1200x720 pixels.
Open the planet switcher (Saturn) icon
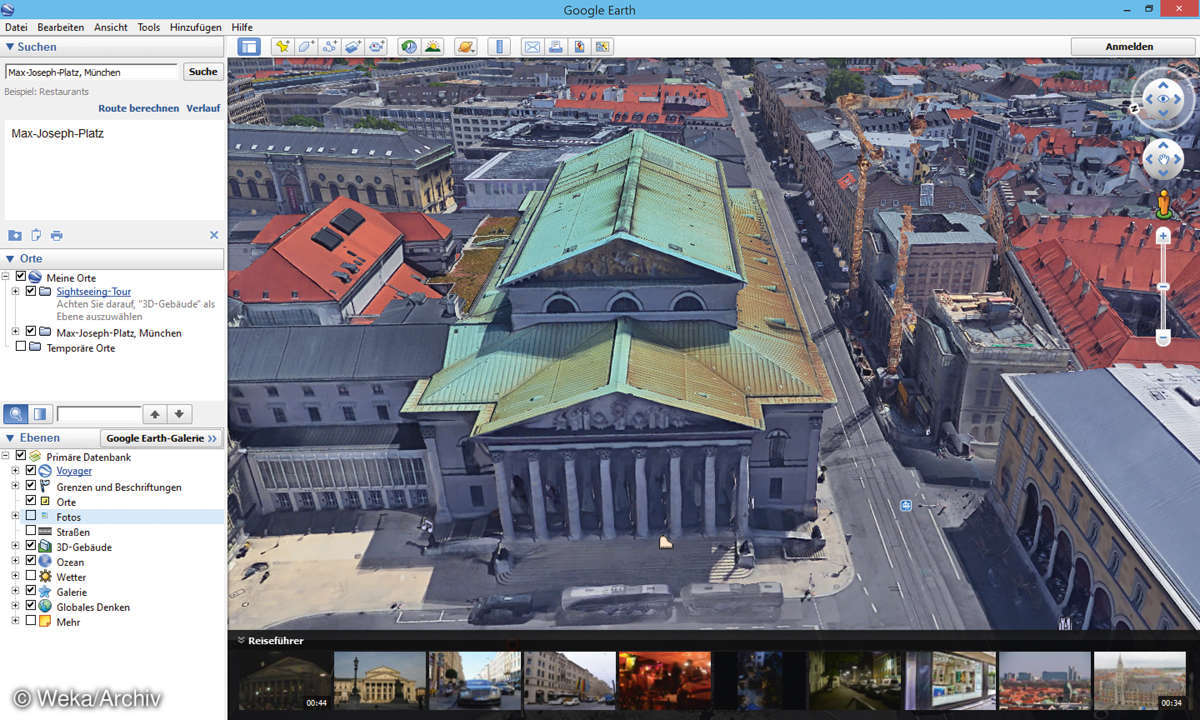point(466,46)
